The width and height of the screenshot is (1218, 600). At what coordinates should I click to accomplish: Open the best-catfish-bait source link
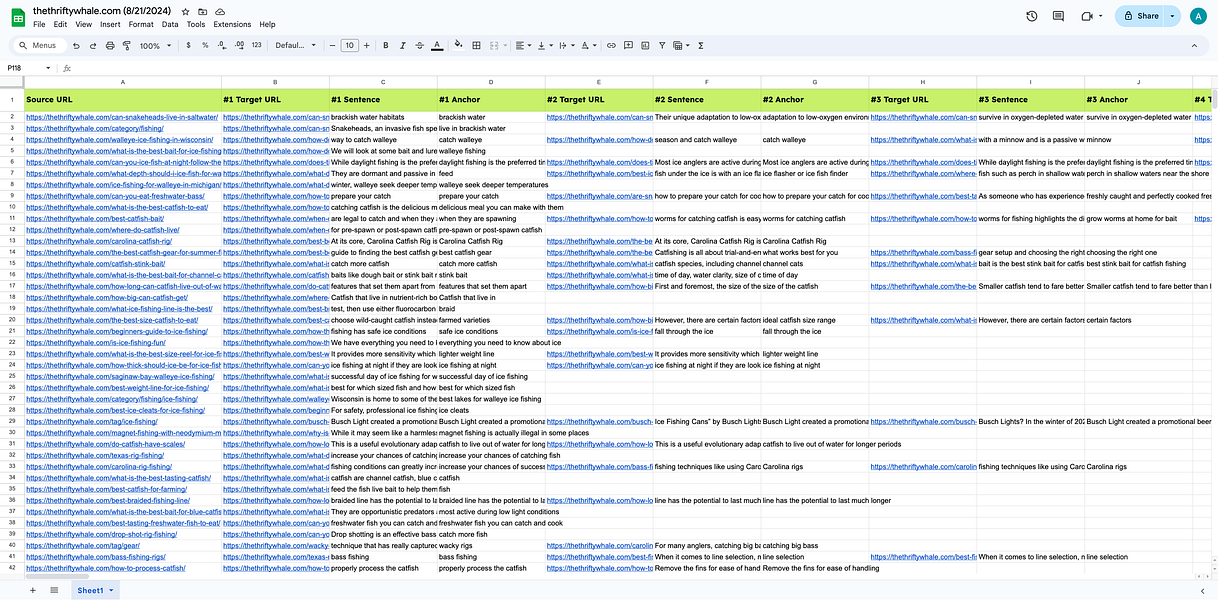(x=95, y=218)
